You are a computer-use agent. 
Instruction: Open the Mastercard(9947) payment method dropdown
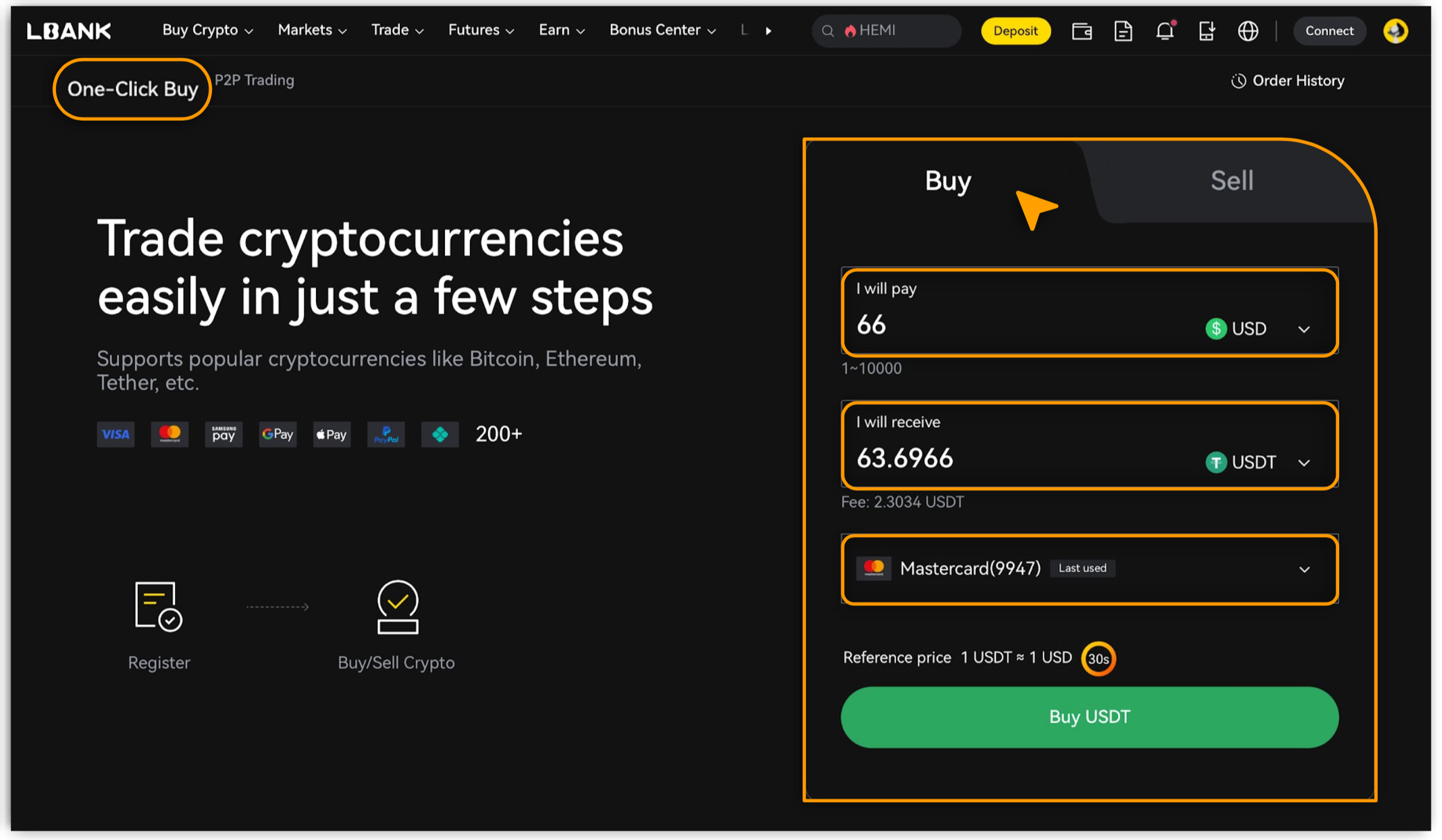(1304, 569)
